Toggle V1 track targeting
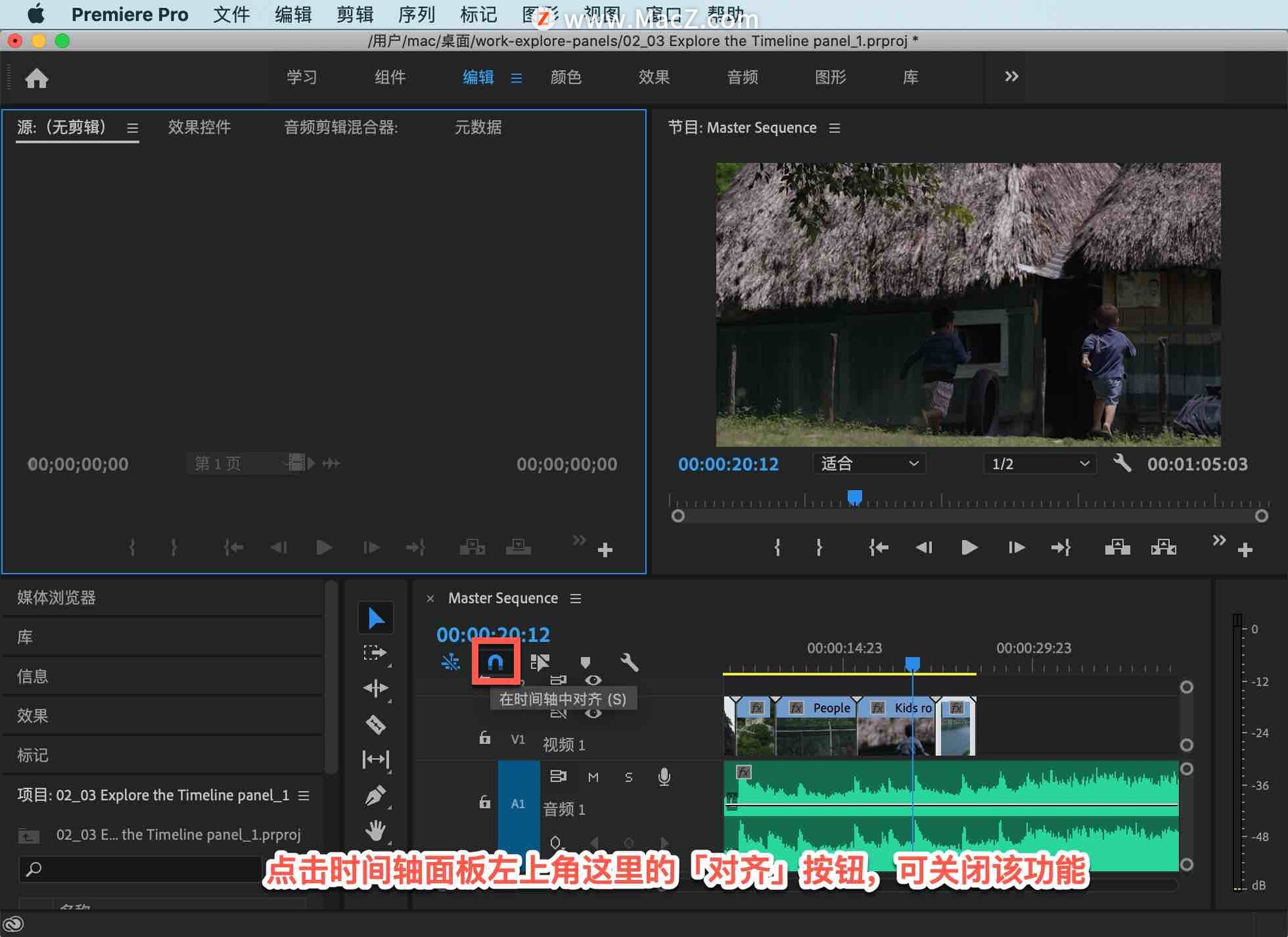 click(x=518, y=739)
